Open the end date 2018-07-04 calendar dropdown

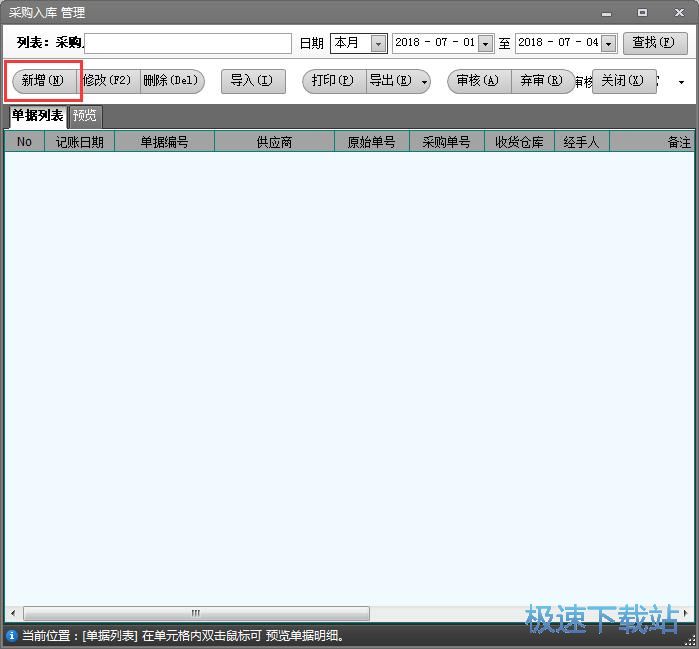coord(609,44)
